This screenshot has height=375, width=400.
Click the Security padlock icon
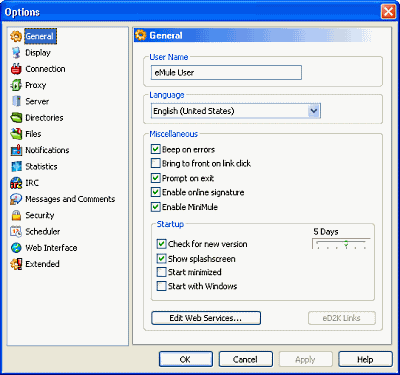pyautogui.click(x=16, y=215)
